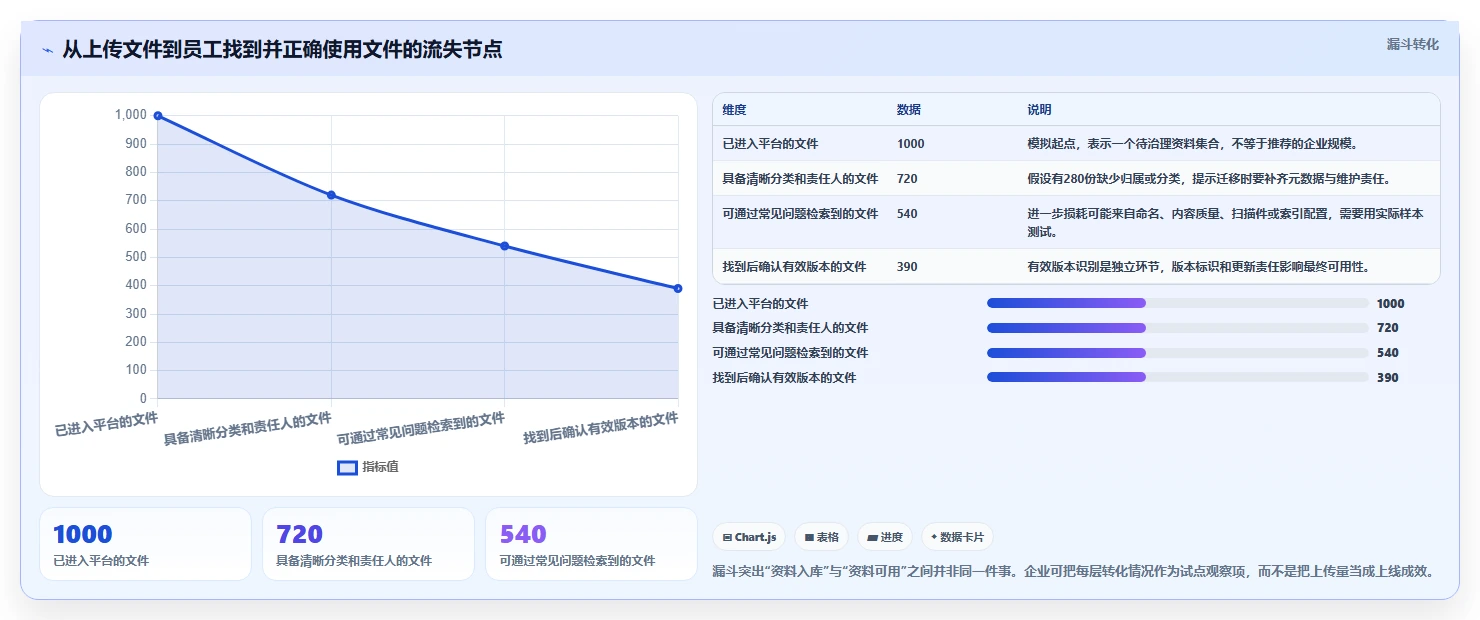Click the 表格 chip
Viewport: 1480px width, 620px height.
(821, 537)
